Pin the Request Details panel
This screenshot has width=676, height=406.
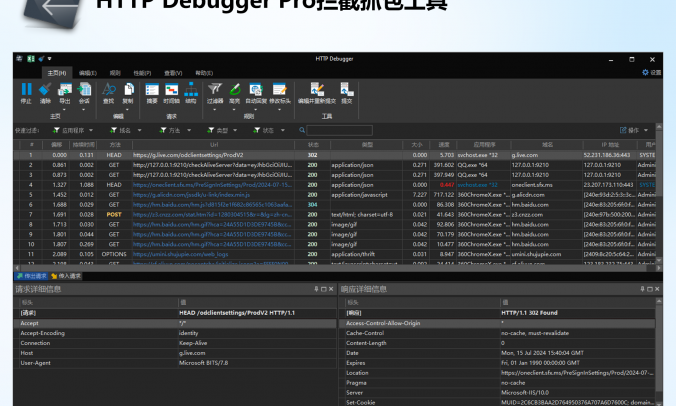316,289
